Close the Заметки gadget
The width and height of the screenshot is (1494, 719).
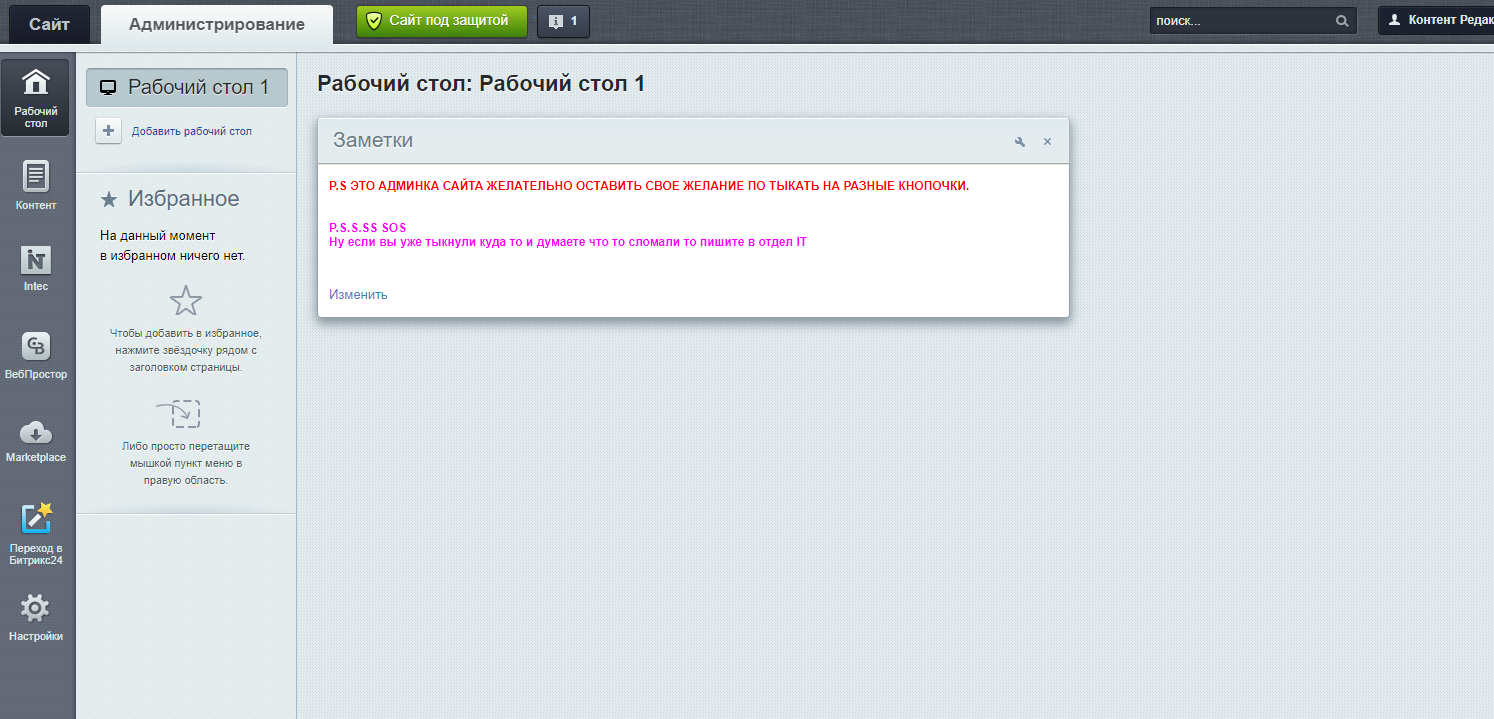tap(1047, 142)
